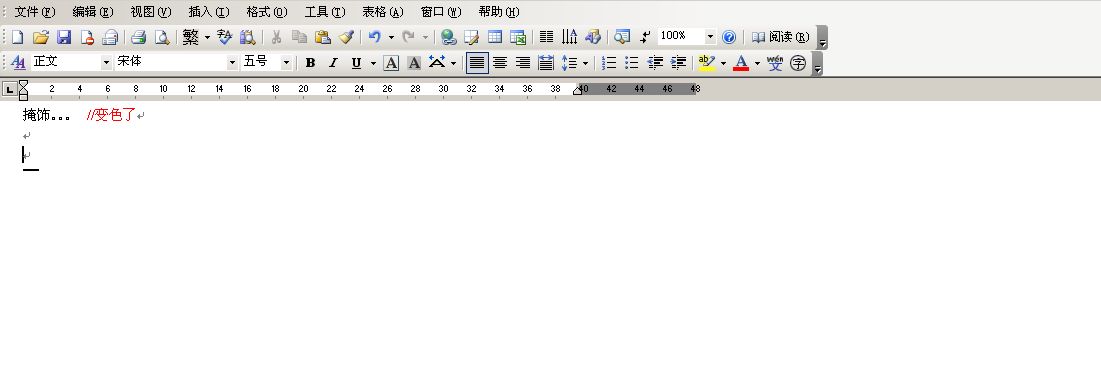
Task: Apply numbered list formatting
Action: [609, 63]
